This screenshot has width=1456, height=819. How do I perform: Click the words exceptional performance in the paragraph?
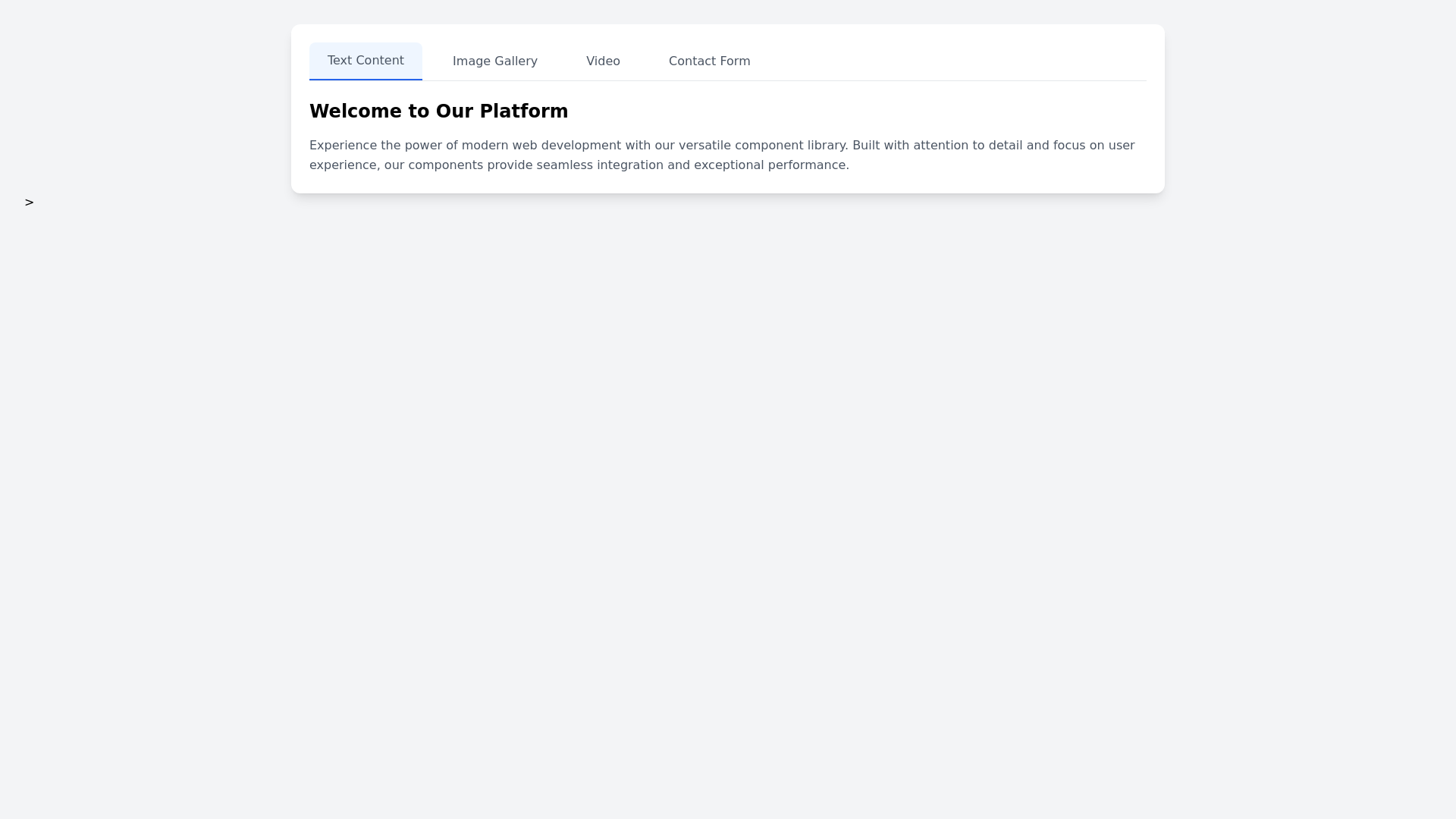[x=770, y=165]
